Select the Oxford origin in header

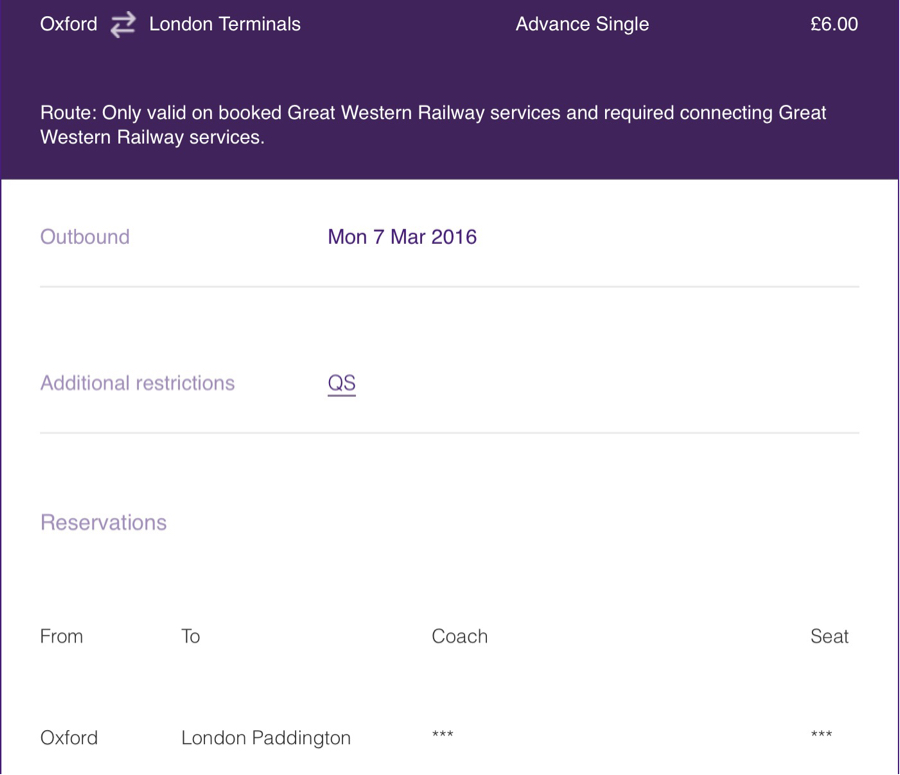69,24
